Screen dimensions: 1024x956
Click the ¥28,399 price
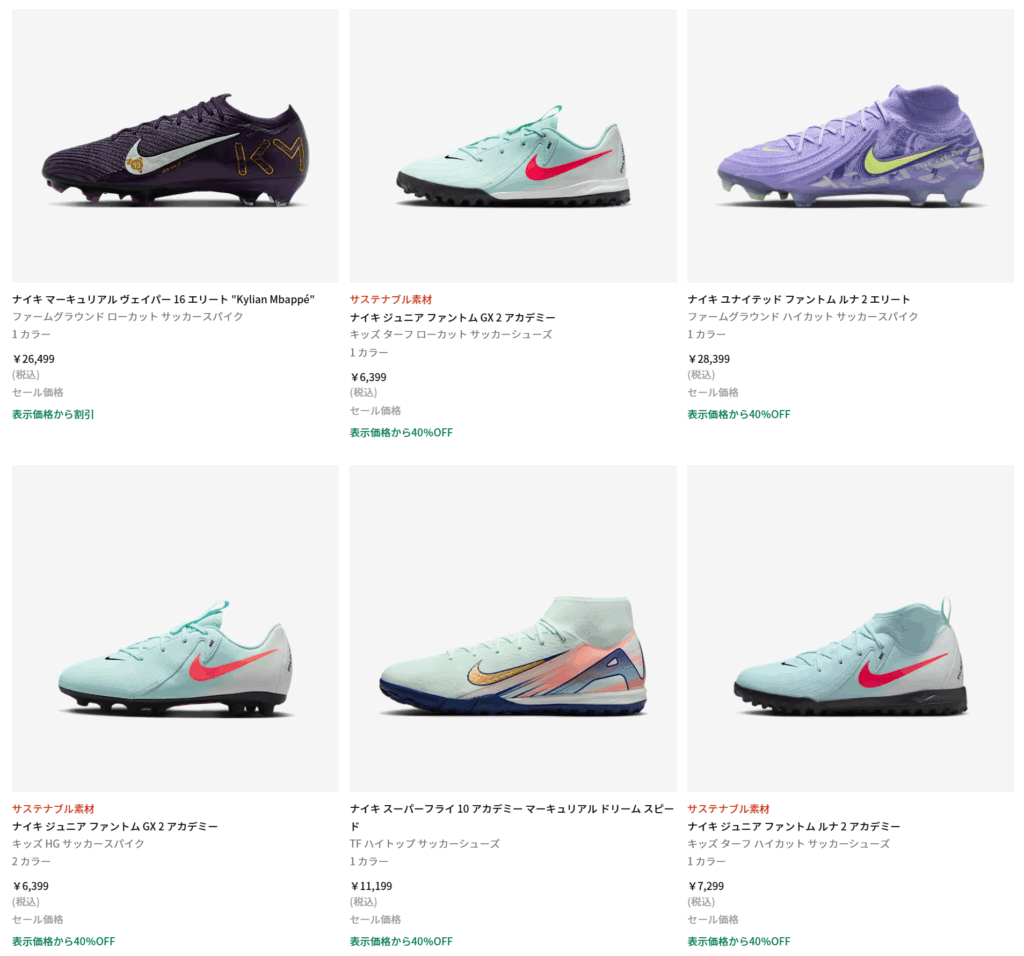[709, 358]
